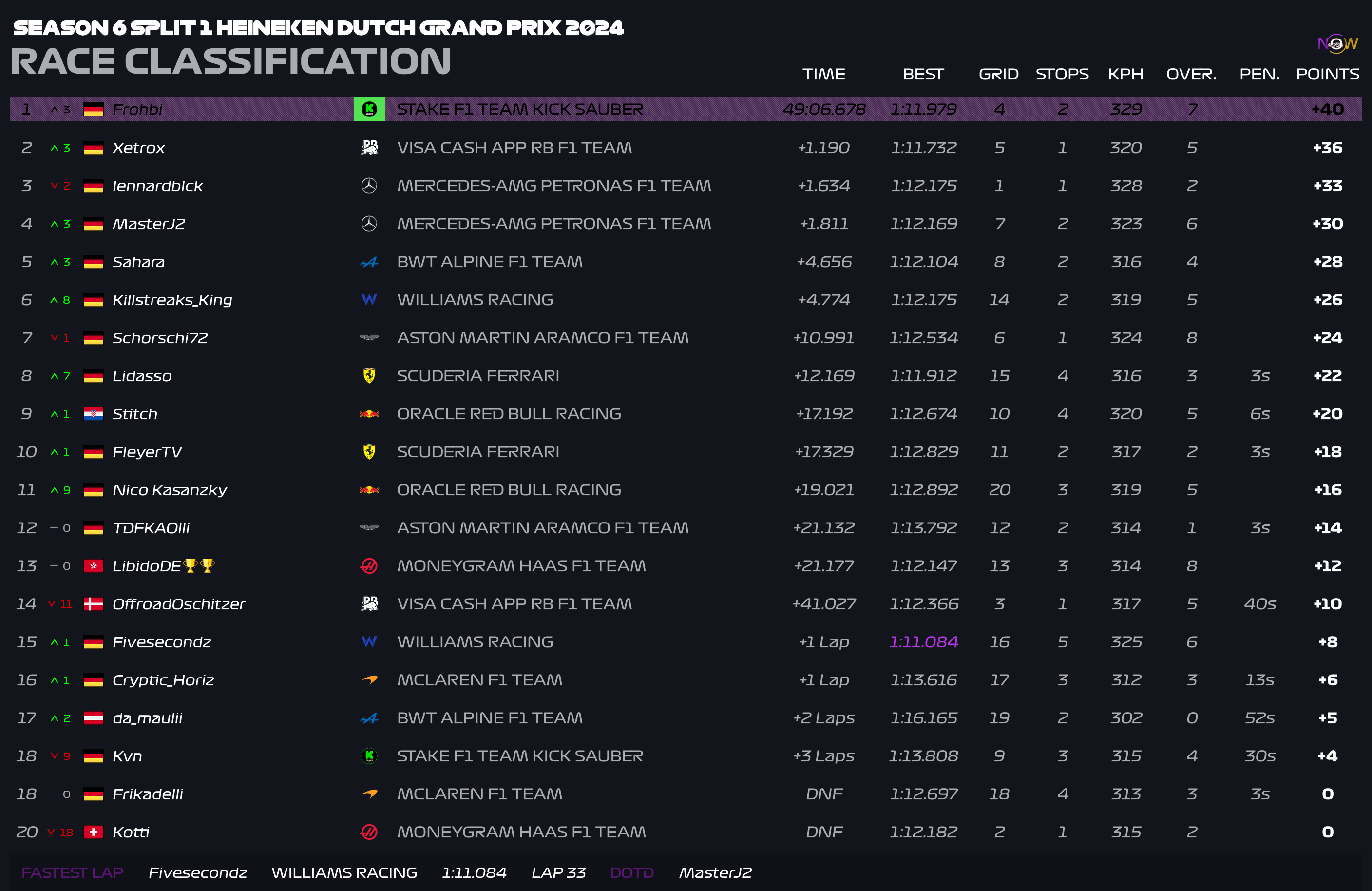
Task: Click the Swiss flag beside Kotti
Action: click(94, 832)
